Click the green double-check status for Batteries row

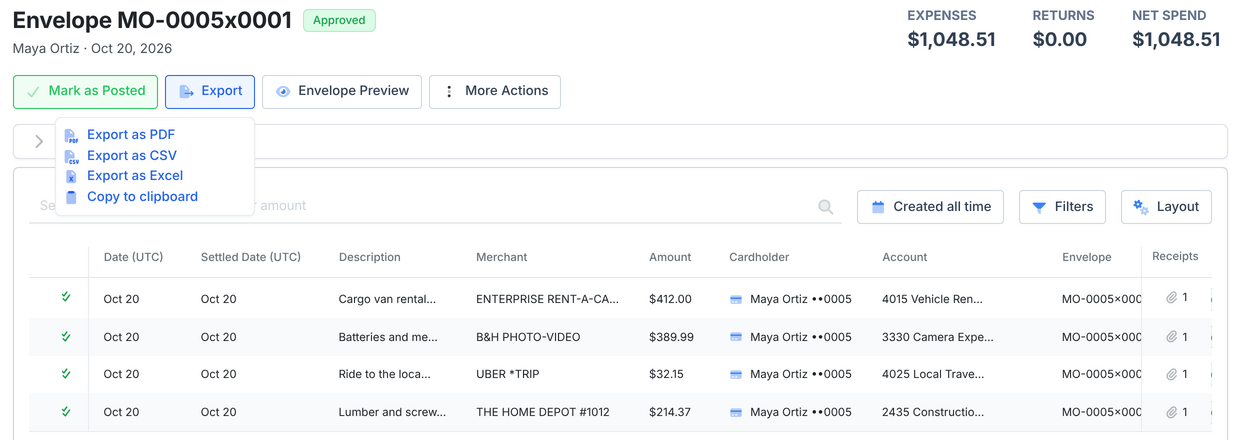coord(66,336)
